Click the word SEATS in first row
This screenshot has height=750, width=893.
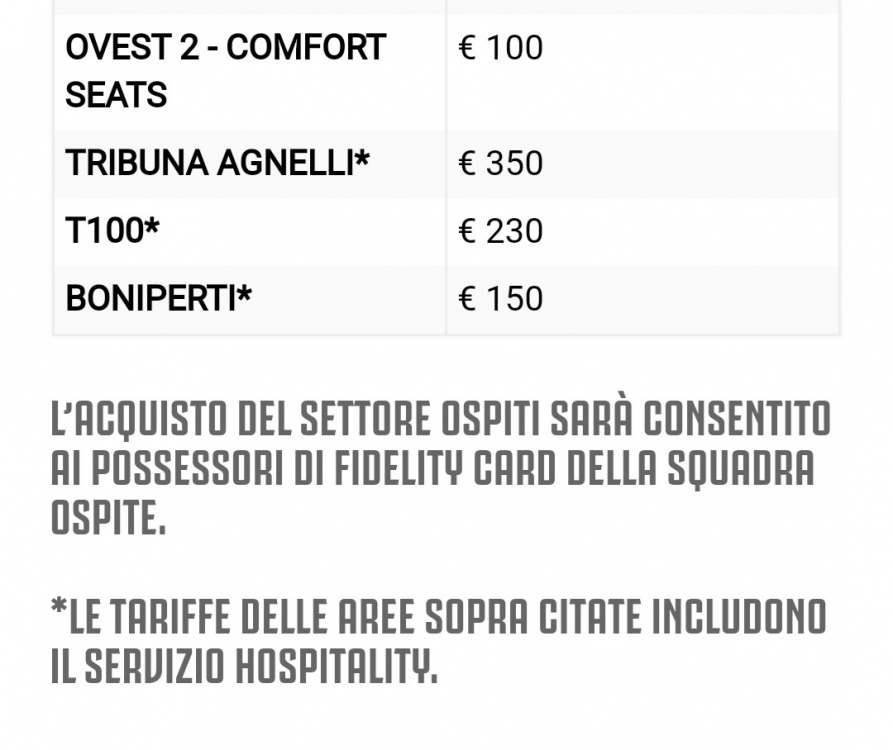tap(116, 95)
